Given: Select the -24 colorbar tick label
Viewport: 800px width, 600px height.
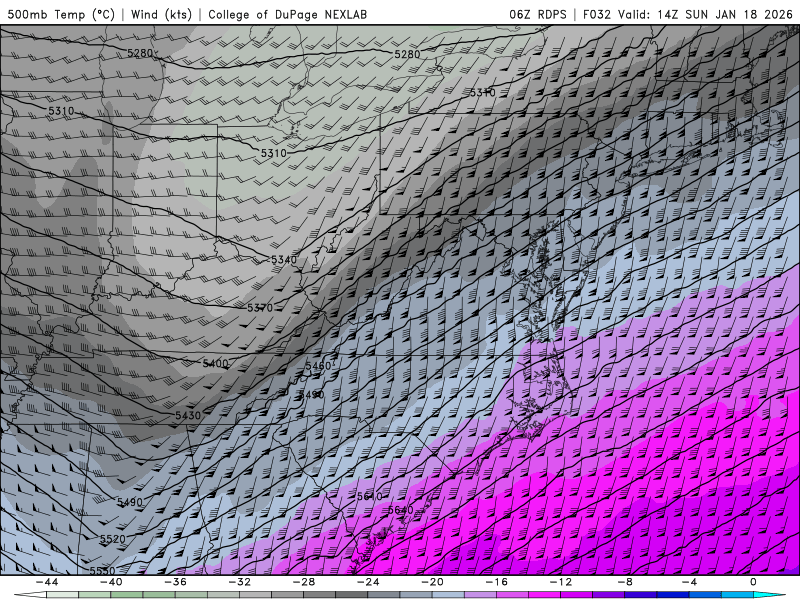Looking at the screenshot, I should (368, 582).
